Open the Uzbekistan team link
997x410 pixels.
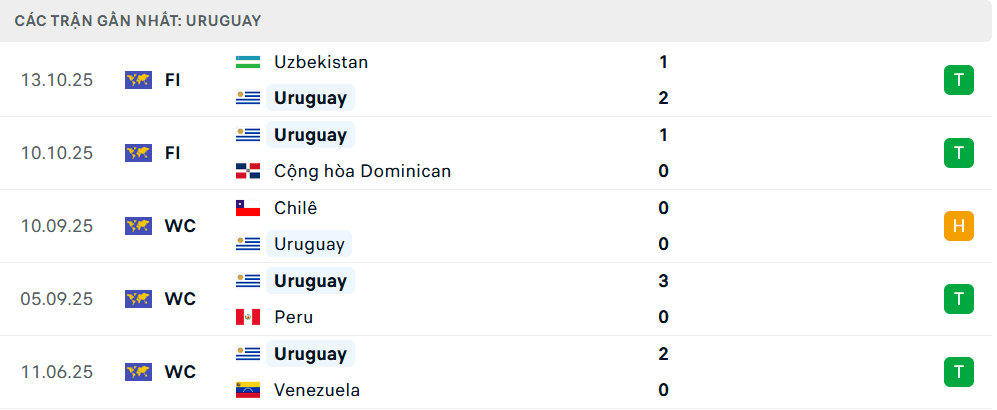321,62
